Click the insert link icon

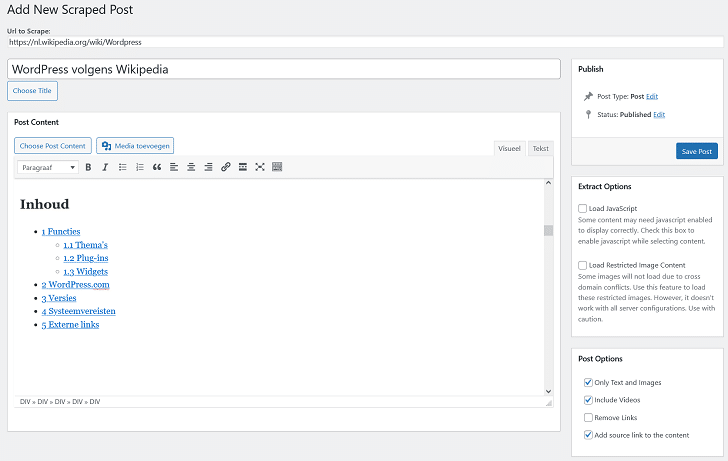click(x=226, y=167)
